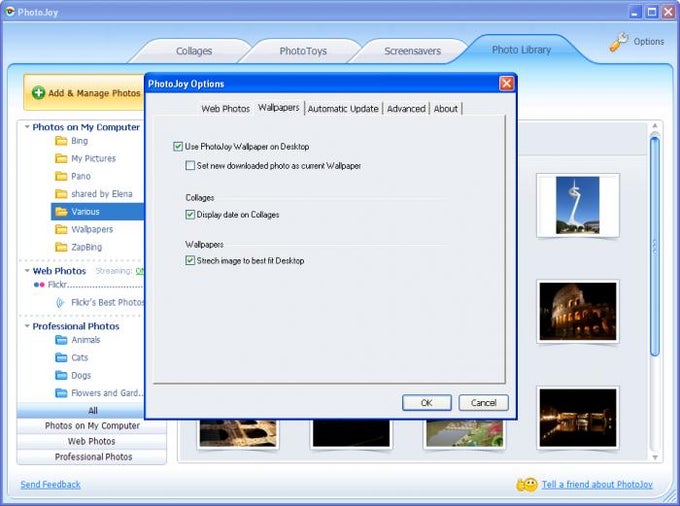Click the Pano folder icon

[x=61, y=176]
